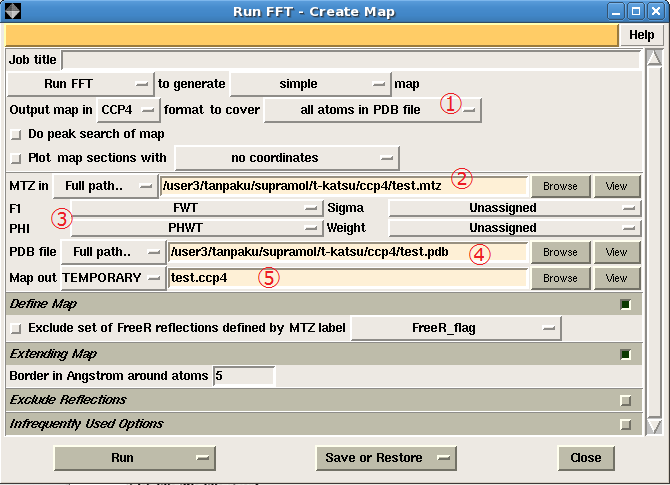Click the Job title input field
This screenshot has width=670, height=485.
350,60
